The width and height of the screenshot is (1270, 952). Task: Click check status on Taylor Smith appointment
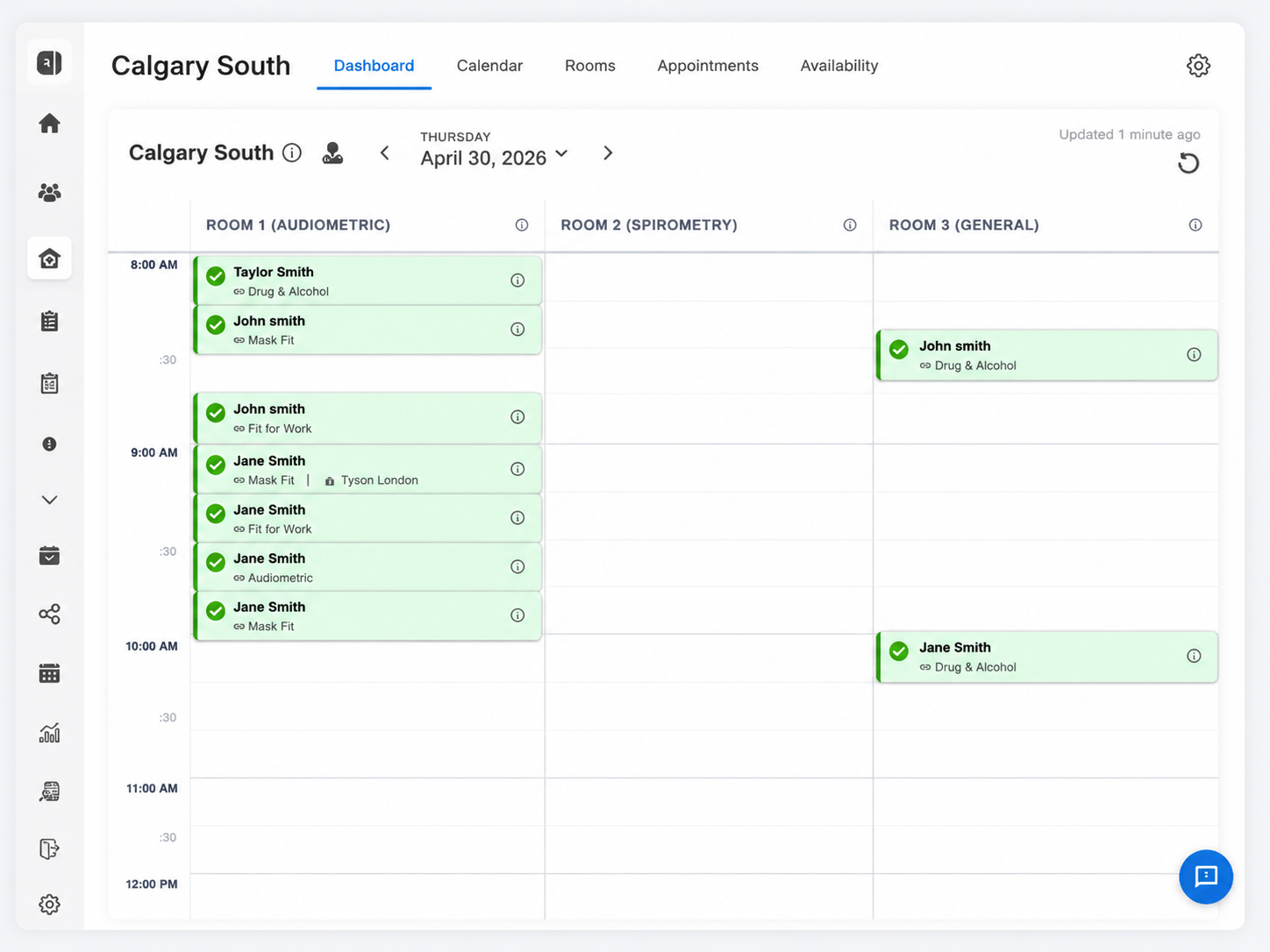[216, 277]
